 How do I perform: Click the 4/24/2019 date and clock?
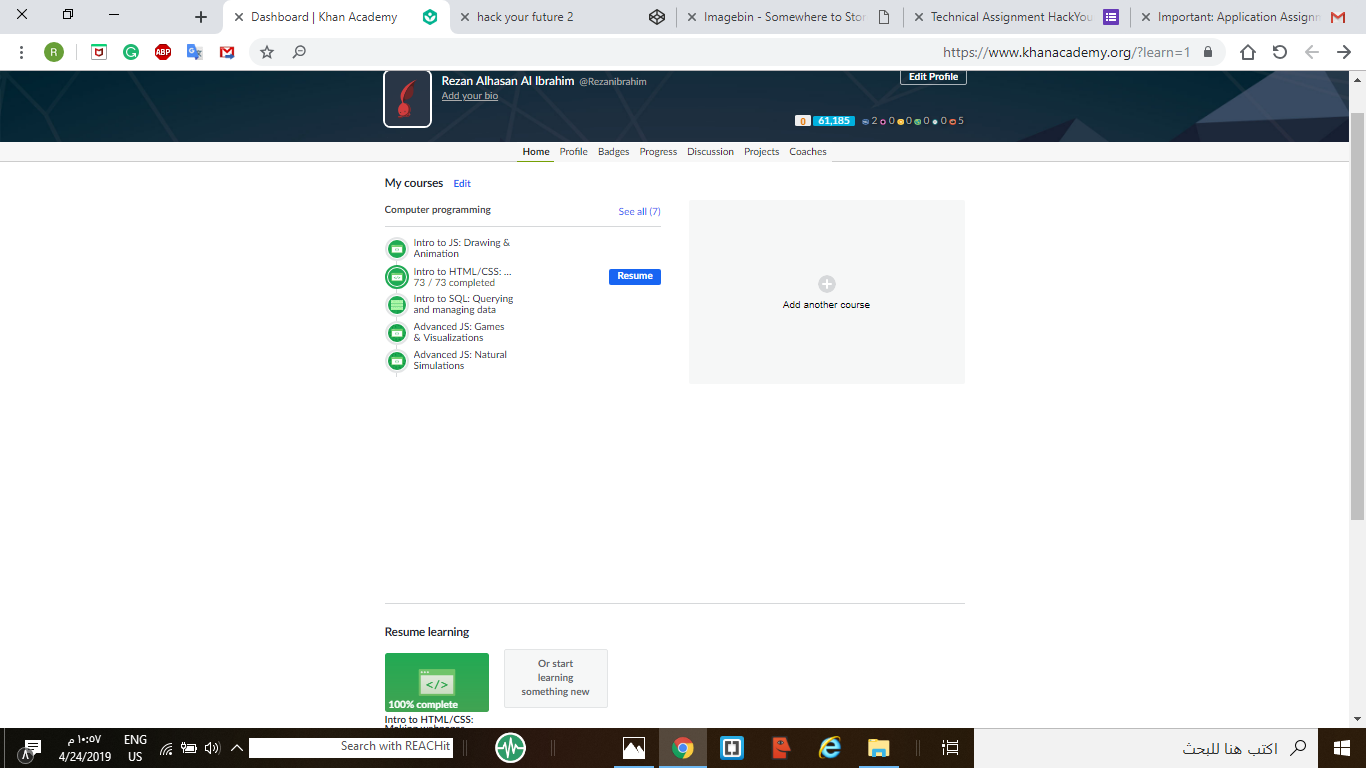(x=84, y=748)
